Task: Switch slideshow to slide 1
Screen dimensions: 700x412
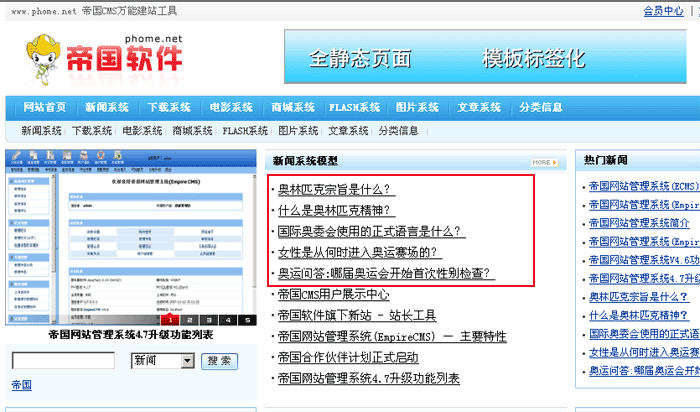Action: tap(170, 320)
